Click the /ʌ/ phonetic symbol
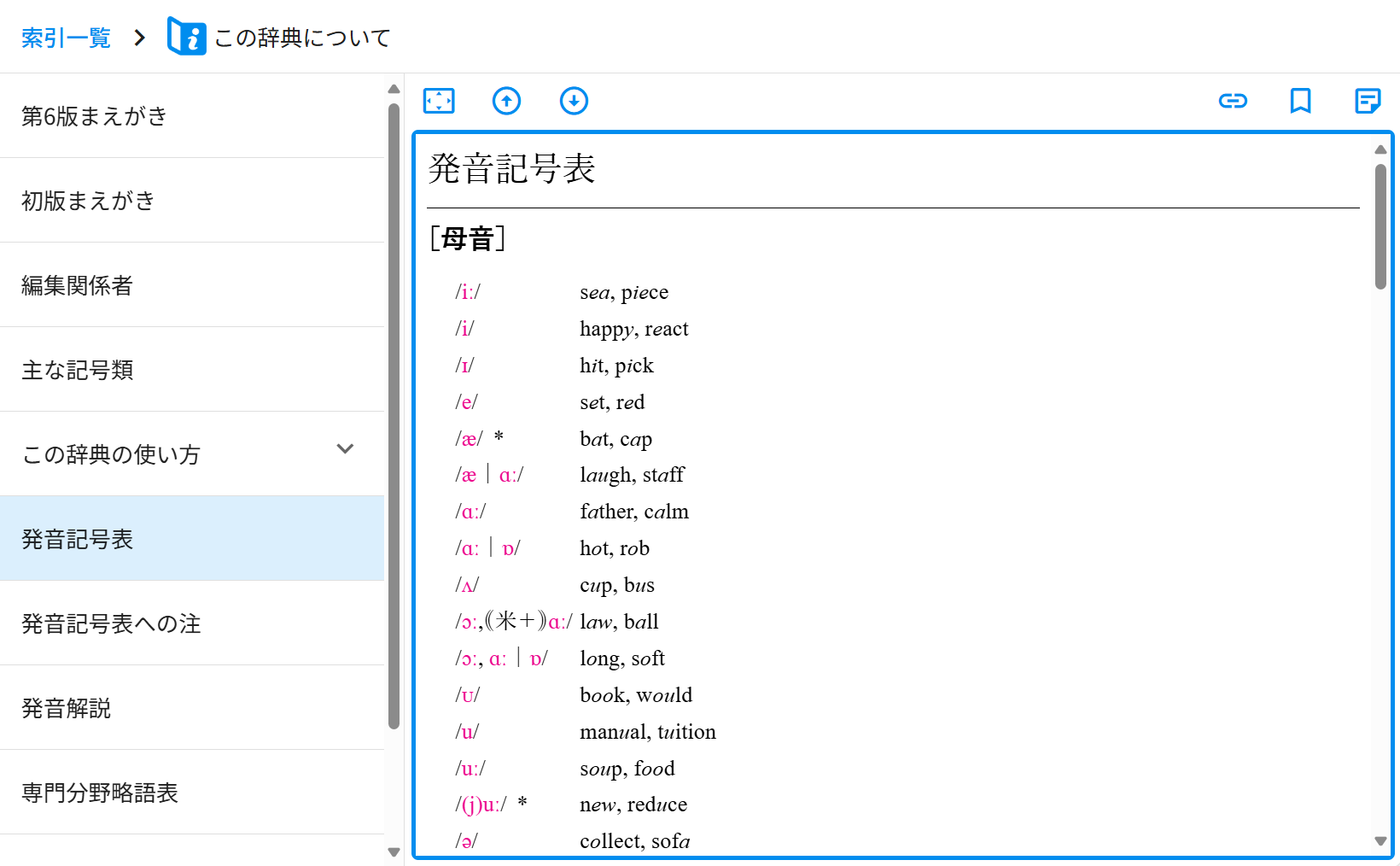Image resolution: width=1400 pixels, height=866 pixels. [x=467, y=585]
